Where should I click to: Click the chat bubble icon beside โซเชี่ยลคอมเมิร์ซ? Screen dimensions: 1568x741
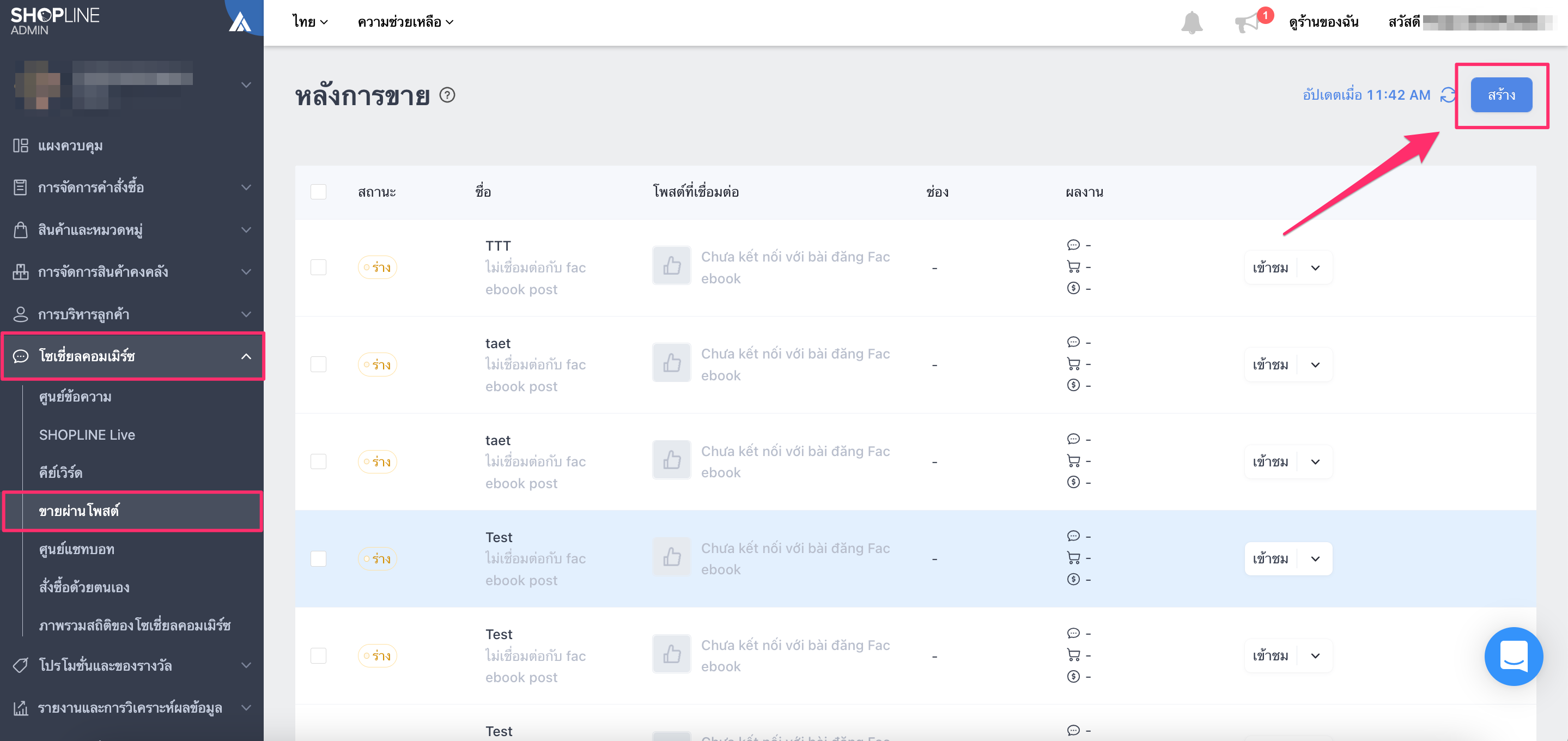coord(21,356)
